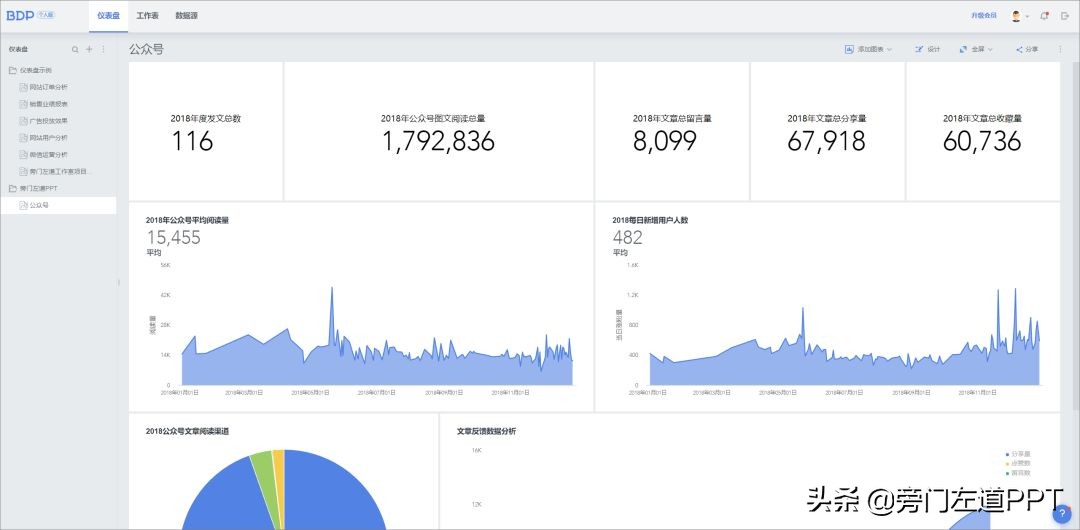The height and width of the screenshot is (530, 1080).
Task: Click 2018公众号文章阅读渠道 chart title
Action: 187,431
